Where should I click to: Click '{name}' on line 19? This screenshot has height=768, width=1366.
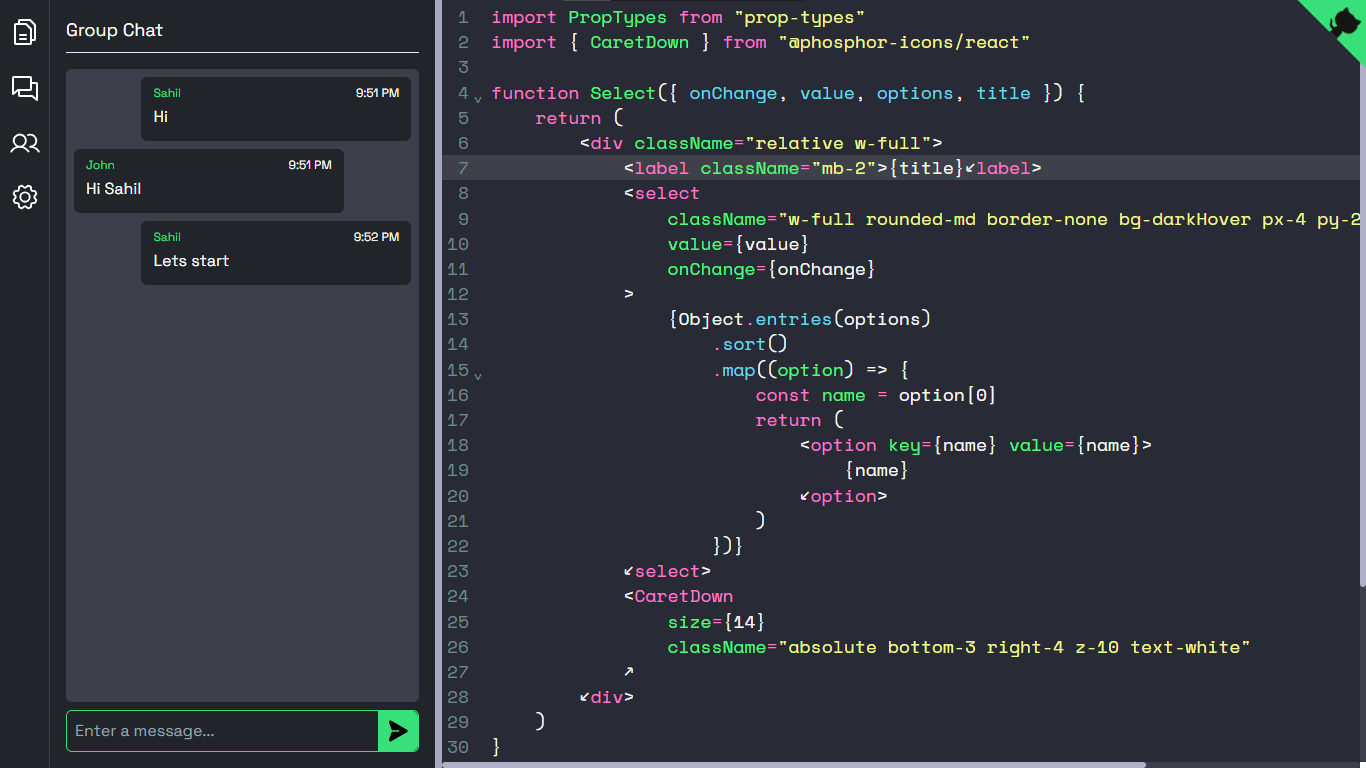coord(876,470)
